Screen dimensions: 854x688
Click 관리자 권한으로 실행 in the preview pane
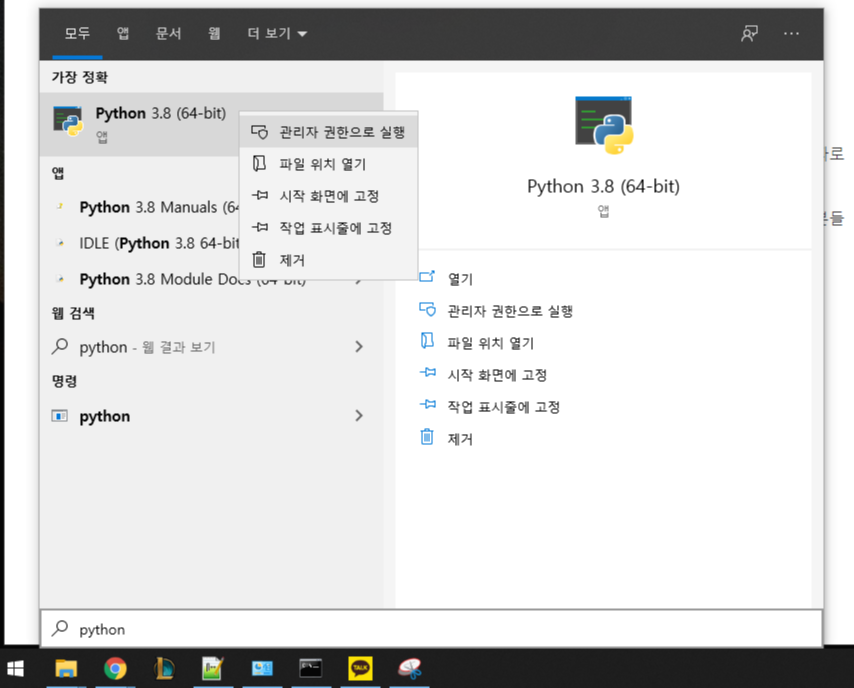tap(510, 311)
